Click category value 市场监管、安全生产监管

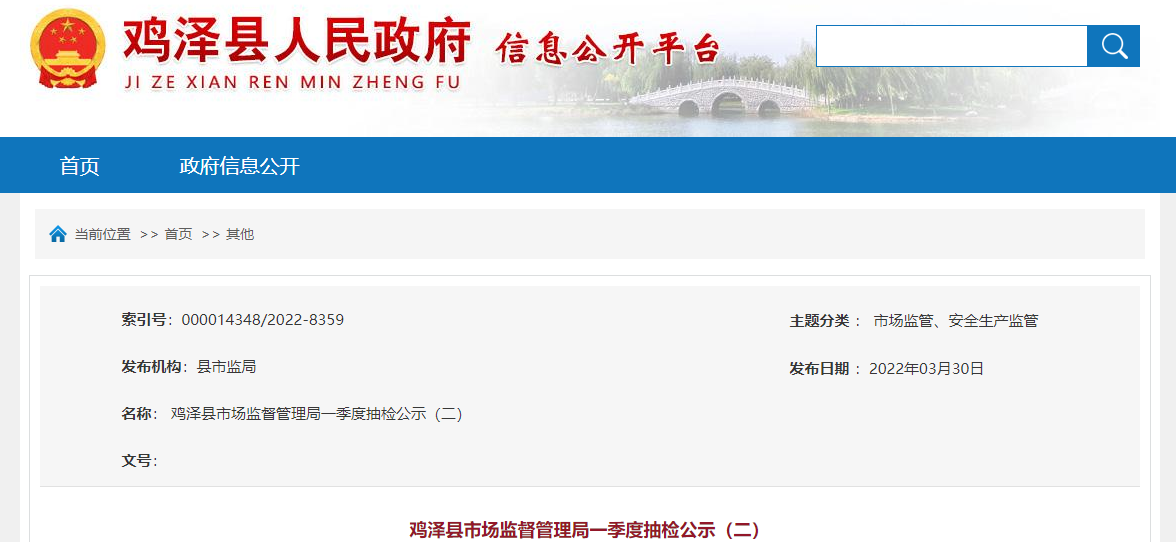tap(956, 321)
